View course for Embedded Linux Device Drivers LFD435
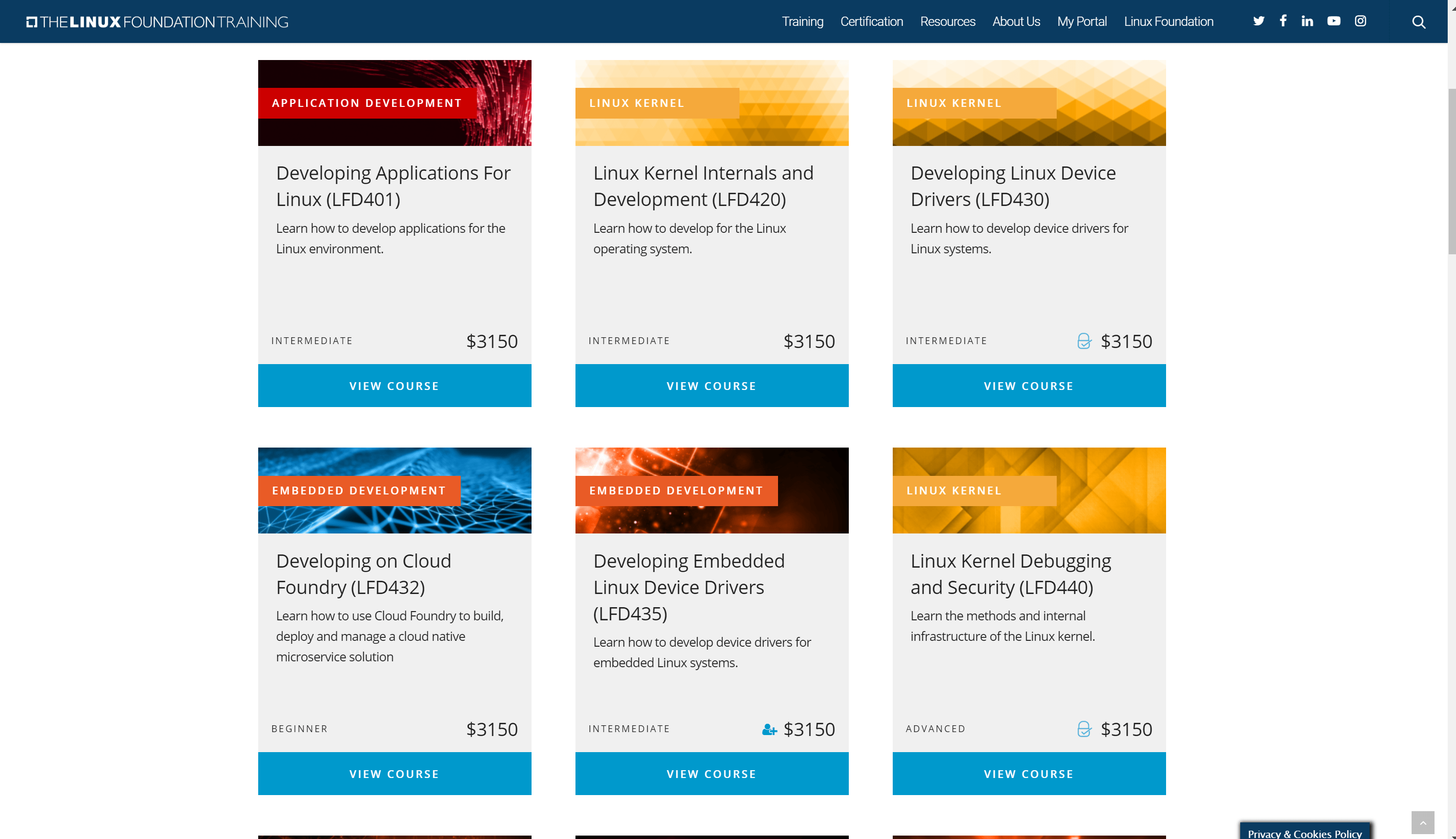Image resolution: width=1456 pixels, height=839 pixels. pos(712,773)
